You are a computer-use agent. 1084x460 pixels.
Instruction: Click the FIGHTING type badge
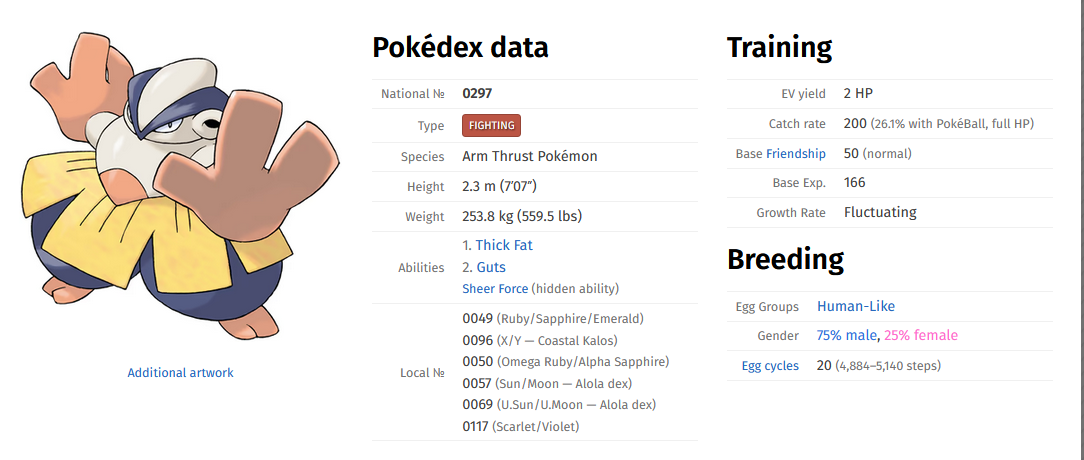click(491, 126)
